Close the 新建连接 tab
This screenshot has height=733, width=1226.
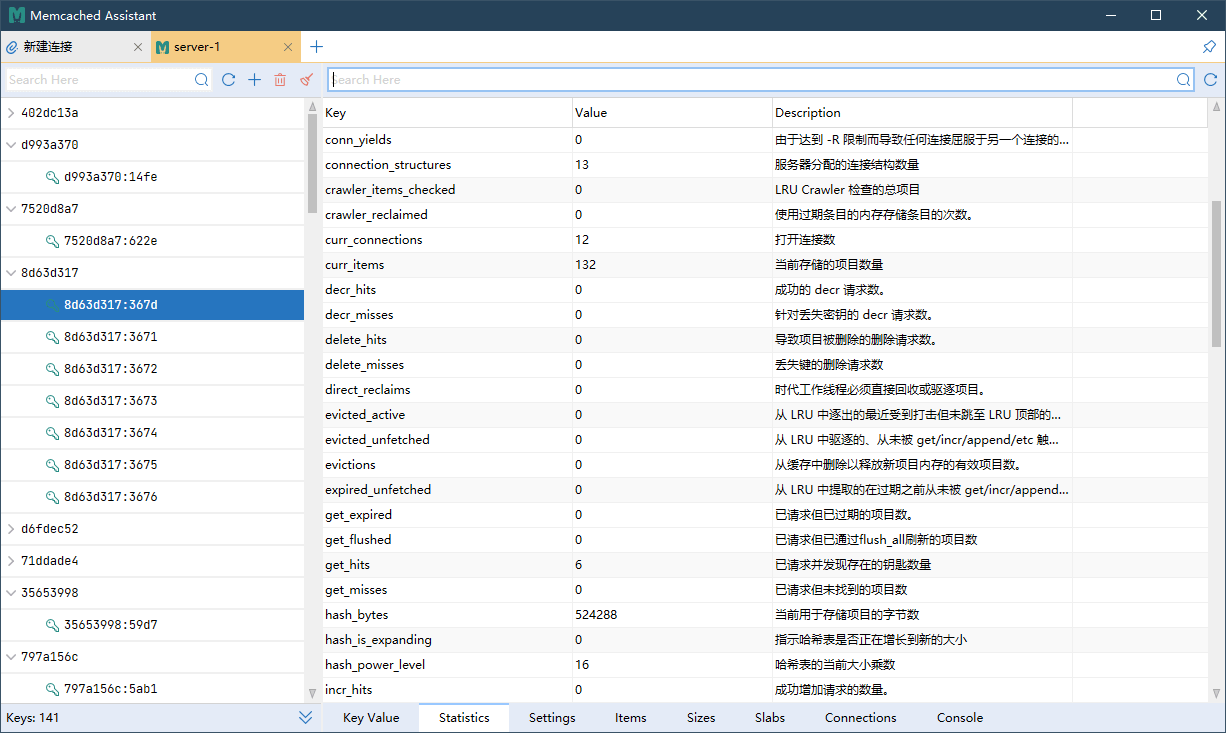point(138,47)
